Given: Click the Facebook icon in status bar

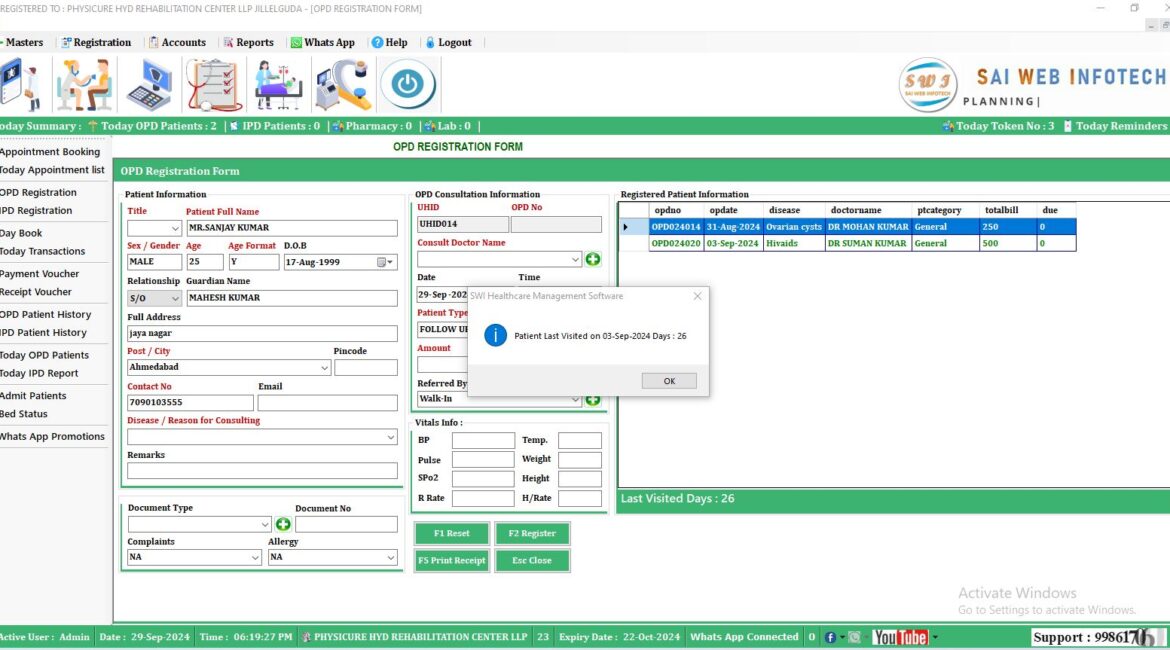Looking at the screenshot, I should coord(833,637).
